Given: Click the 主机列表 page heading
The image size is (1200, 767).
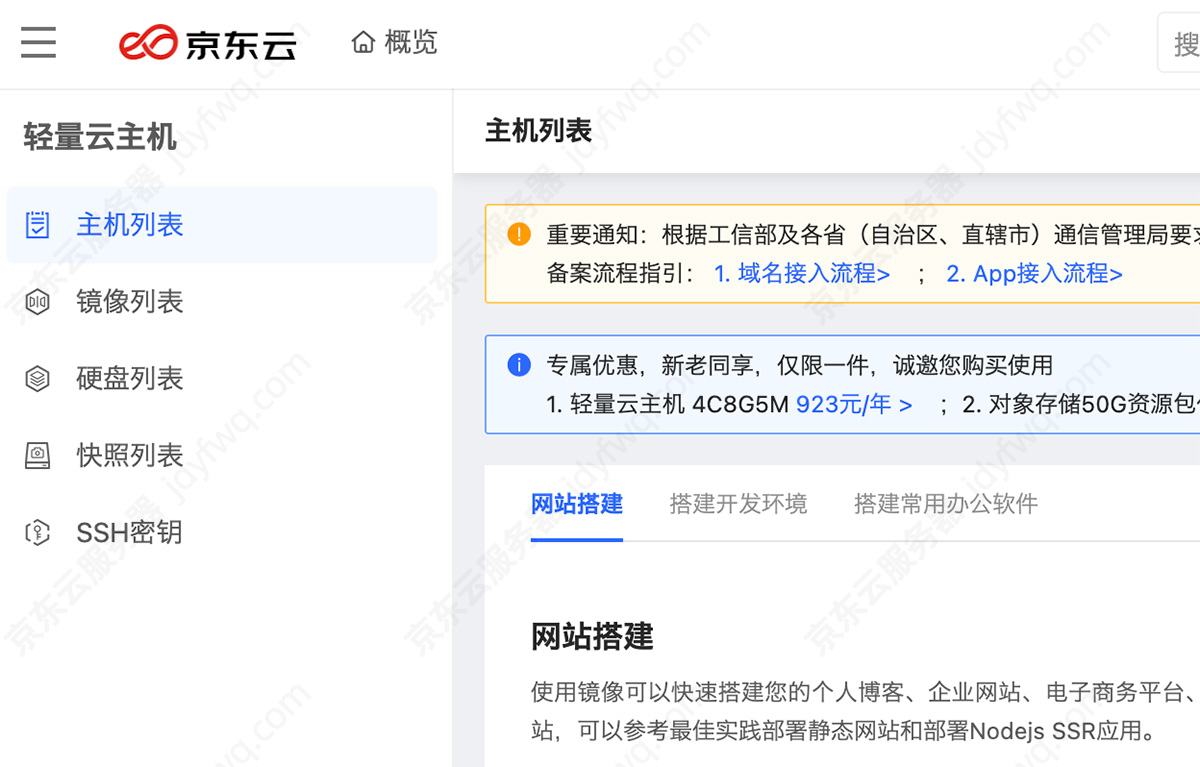Looking at the screenshot, I should point(539,131).
